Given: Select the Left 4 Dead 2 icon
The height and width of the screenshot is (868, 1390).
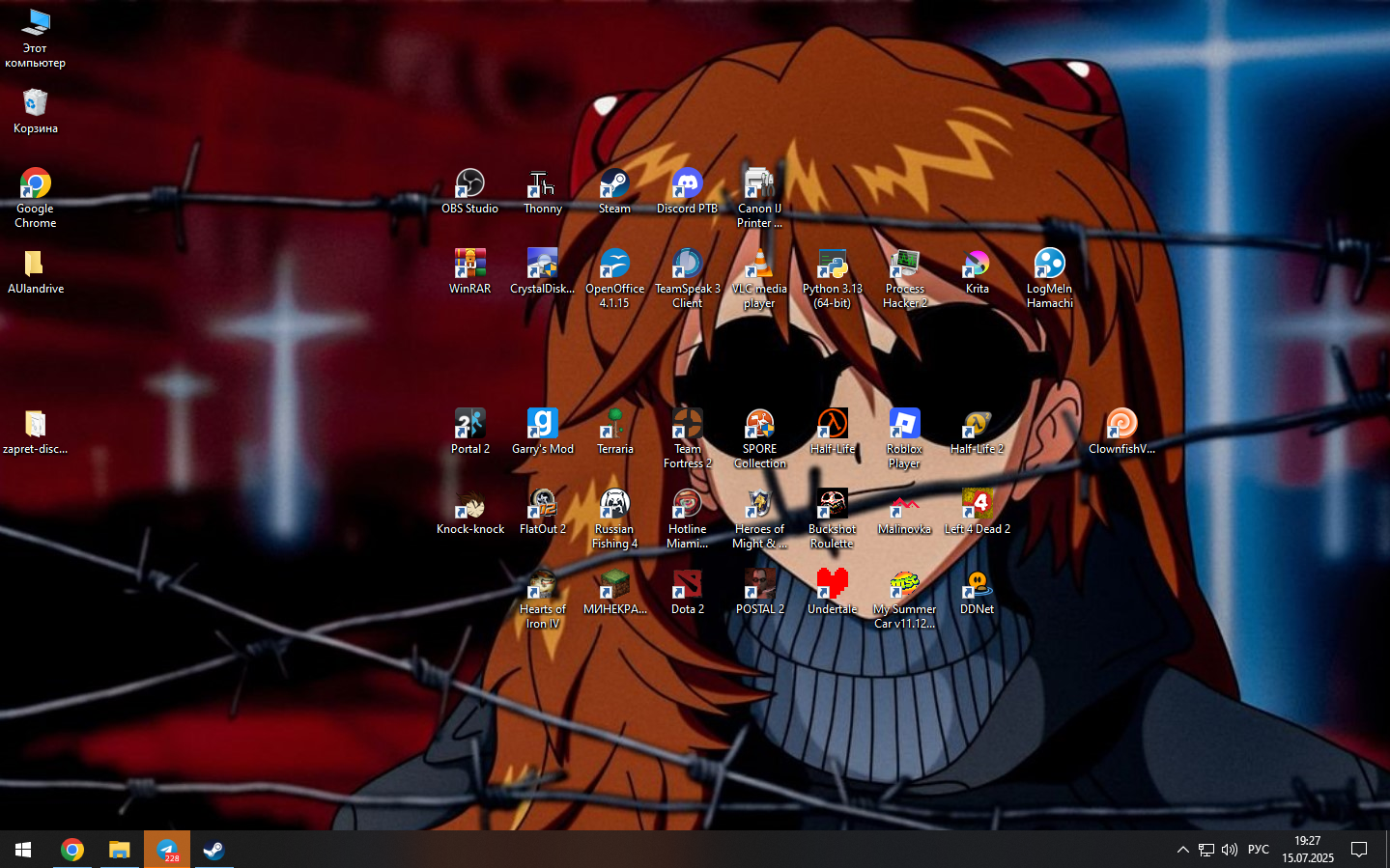Looking at the screenshot, I should coord(977,512).
